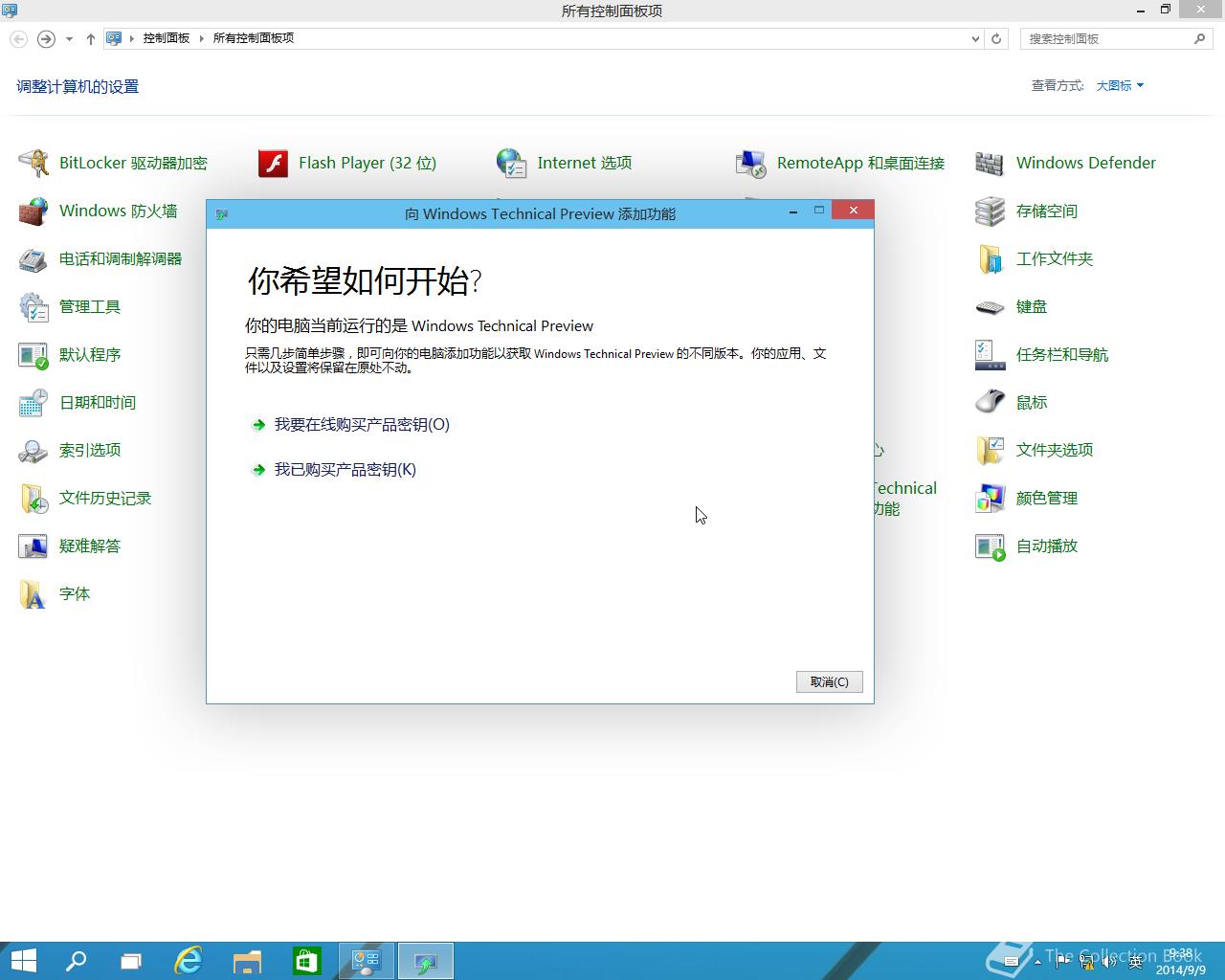Viewport: 1225px width, 980px height.
Task: Open the storage spaces drives icon
Action: click(991, 211)
